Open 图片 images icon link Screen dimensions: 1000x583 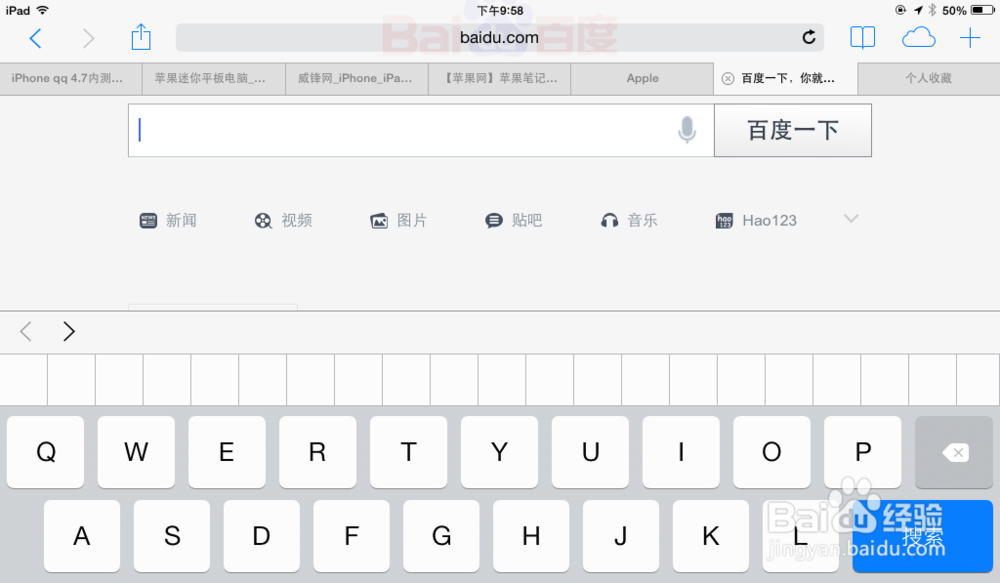pos(398,221)
